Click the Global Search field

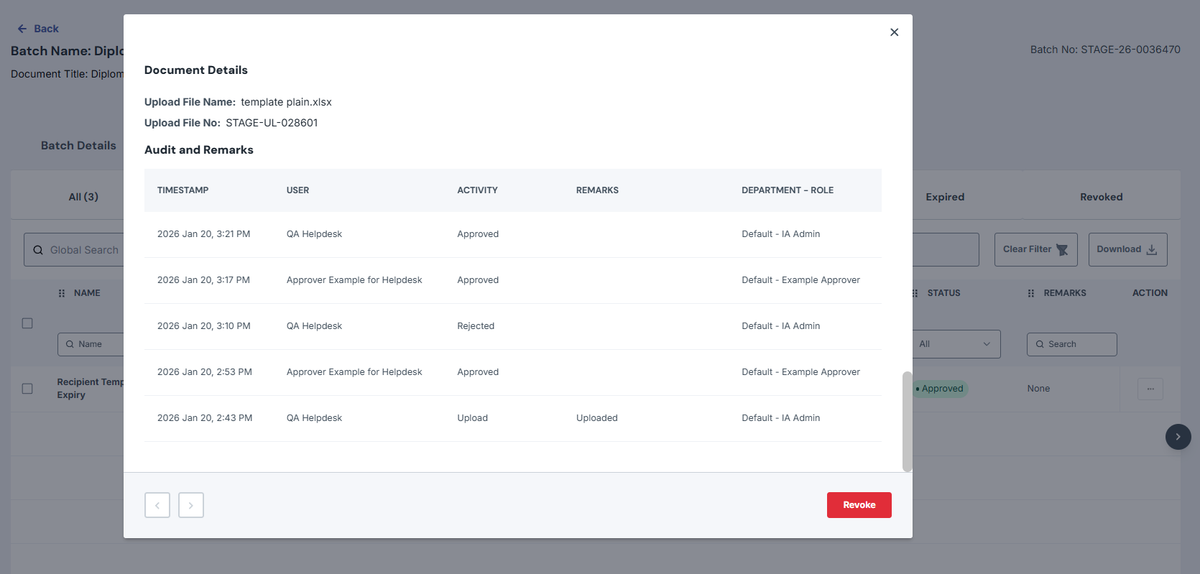pos(73,250)
